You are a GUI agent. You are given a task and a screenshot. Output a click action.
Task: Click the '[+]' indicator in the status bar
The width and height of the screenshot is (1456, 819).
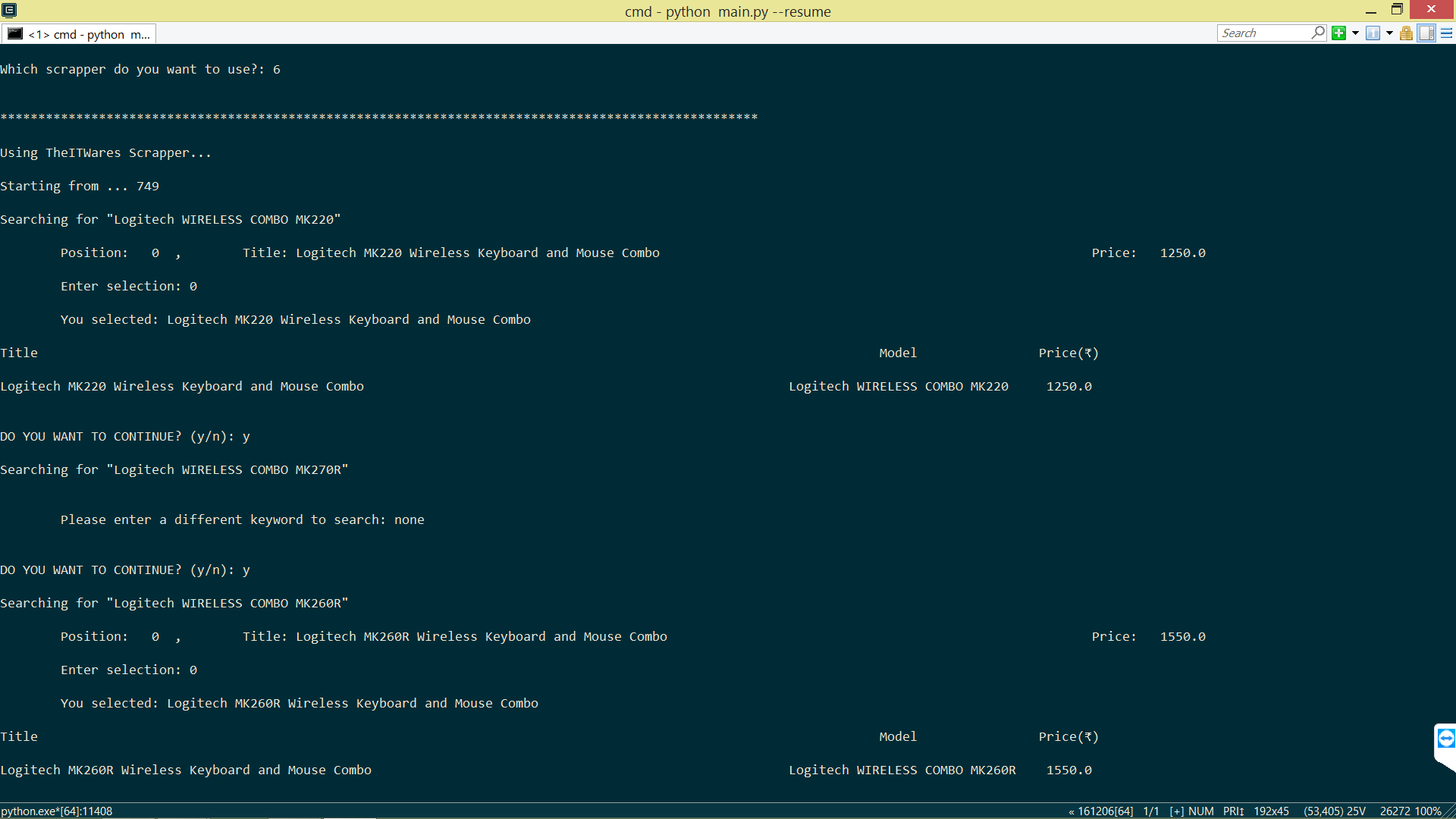click(1176, 811)
